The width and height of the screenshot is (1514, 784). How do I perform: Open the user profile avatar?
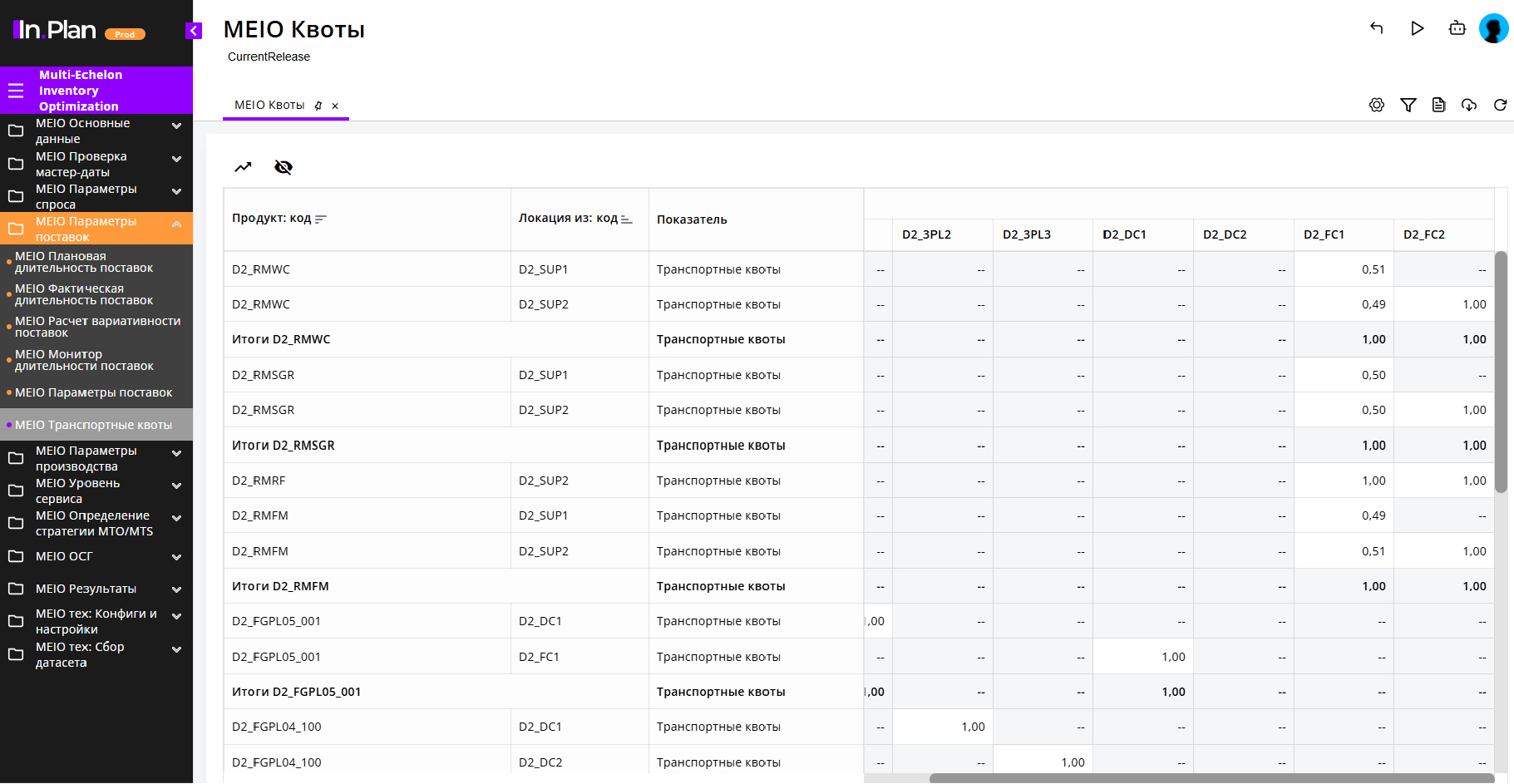coord(1493,28)
